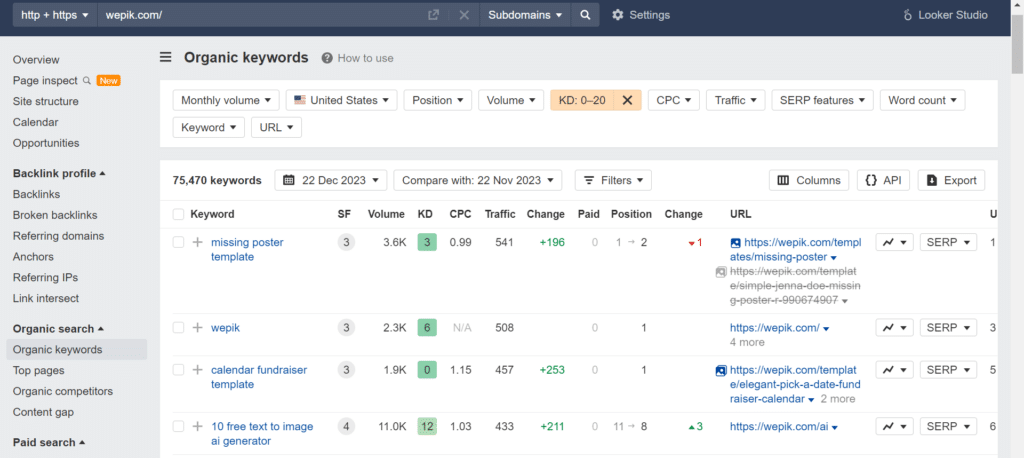Go to Top pages in sidebar
Image resolution: width=1024 pixels, height=458 pixels.
(39, 370)
